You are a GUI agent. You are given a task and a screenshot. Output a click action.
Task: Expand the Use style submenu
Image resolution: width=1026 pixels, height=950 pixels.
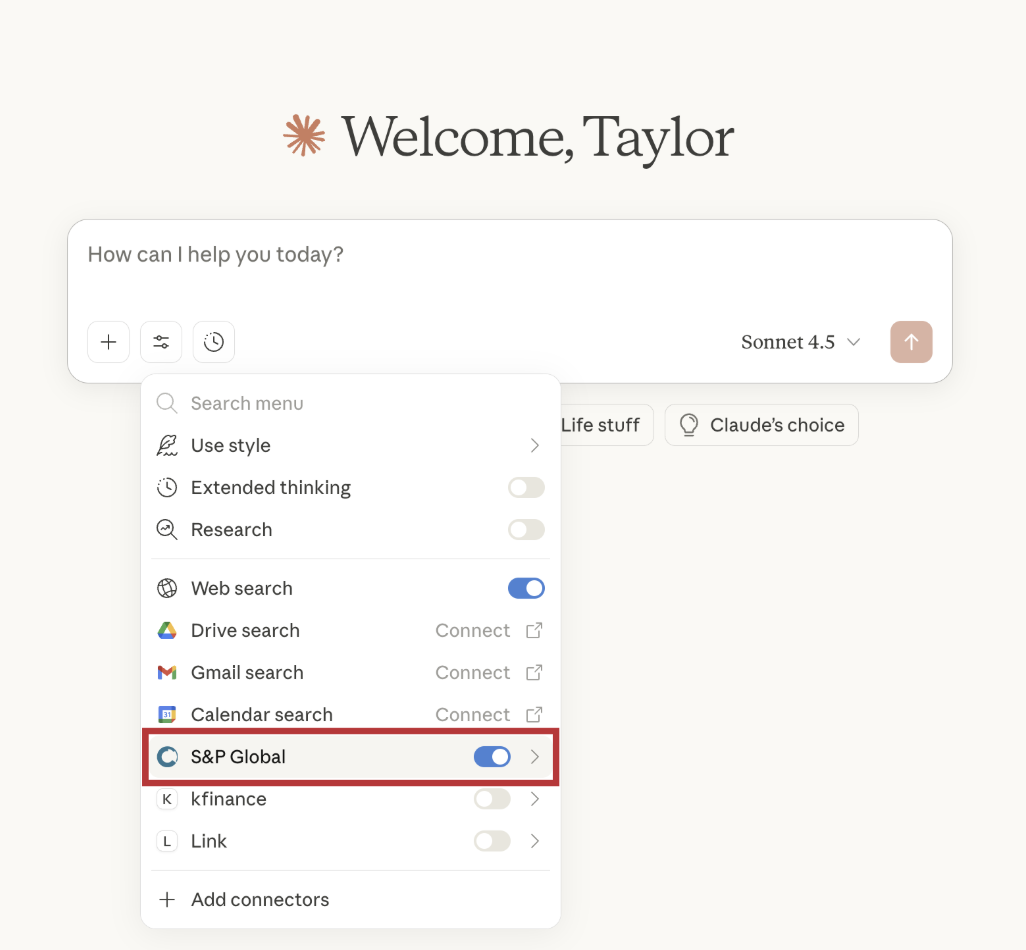pyautogui.click(x=535, y=446)
